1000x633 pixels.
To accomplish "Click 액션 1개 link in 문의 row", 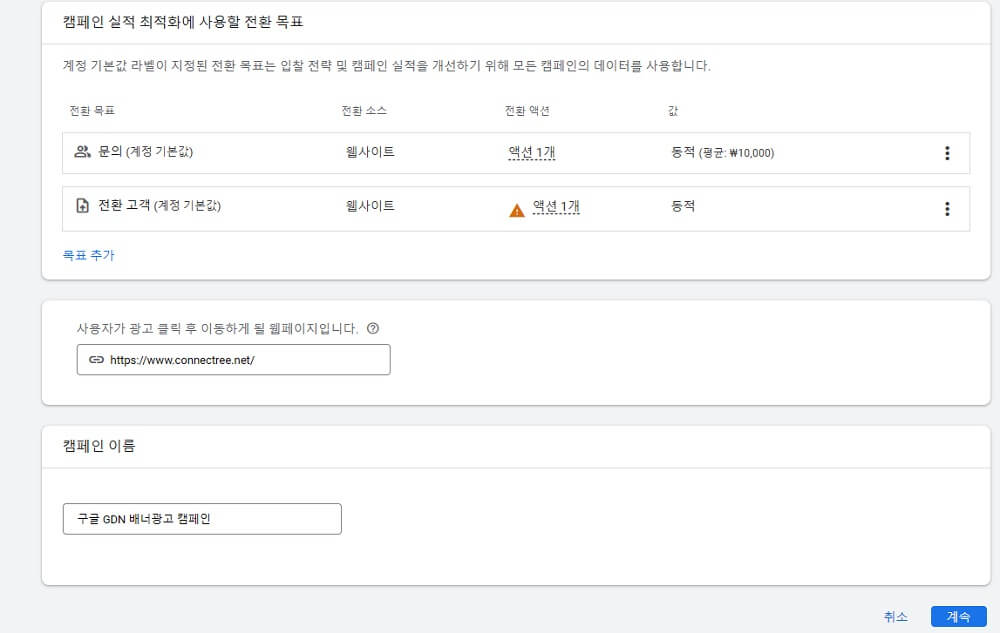I will 532,152.
